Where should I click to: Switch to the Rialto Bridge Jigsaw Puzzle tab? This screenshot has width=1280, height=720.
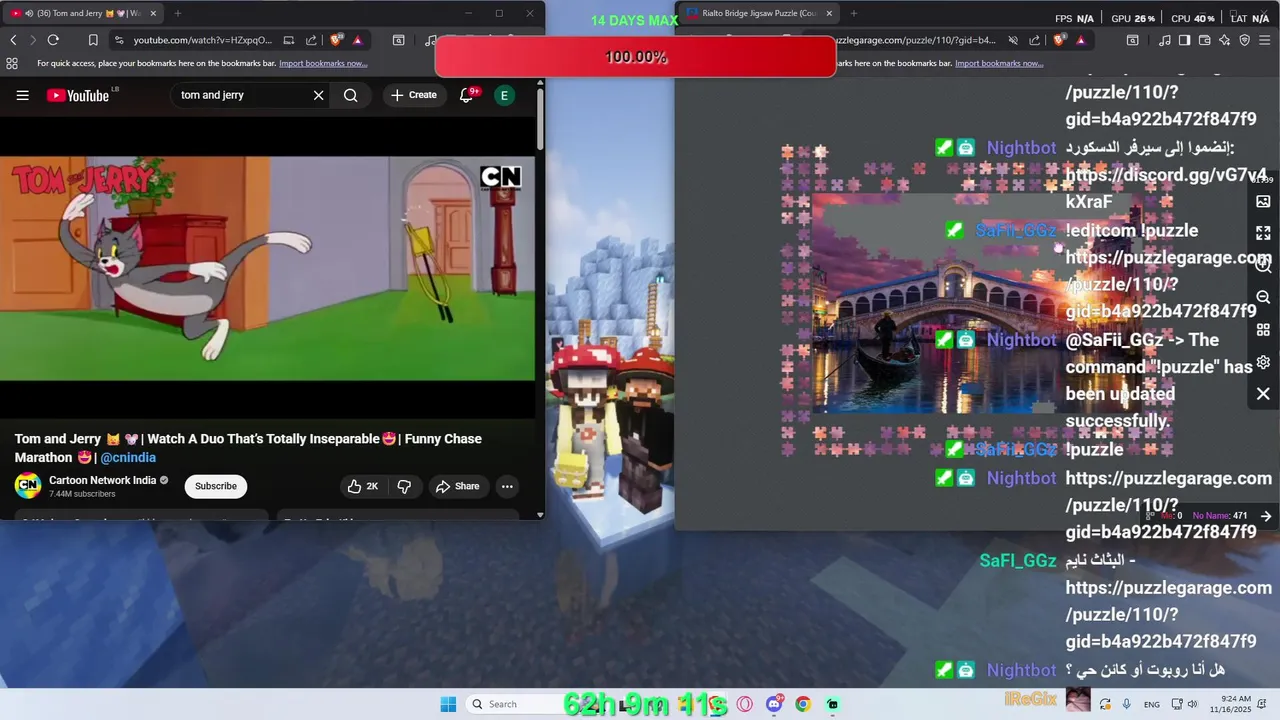(759, 13)
